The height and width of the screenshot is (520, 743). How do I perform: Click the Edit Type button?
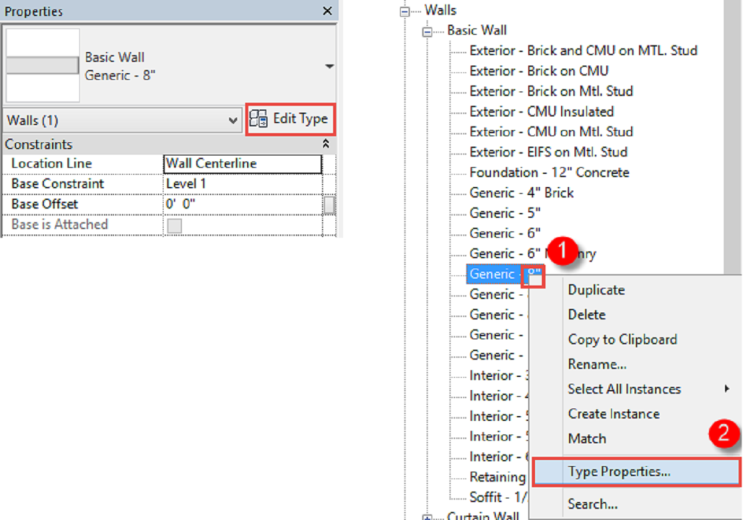[x=290, y=119]
